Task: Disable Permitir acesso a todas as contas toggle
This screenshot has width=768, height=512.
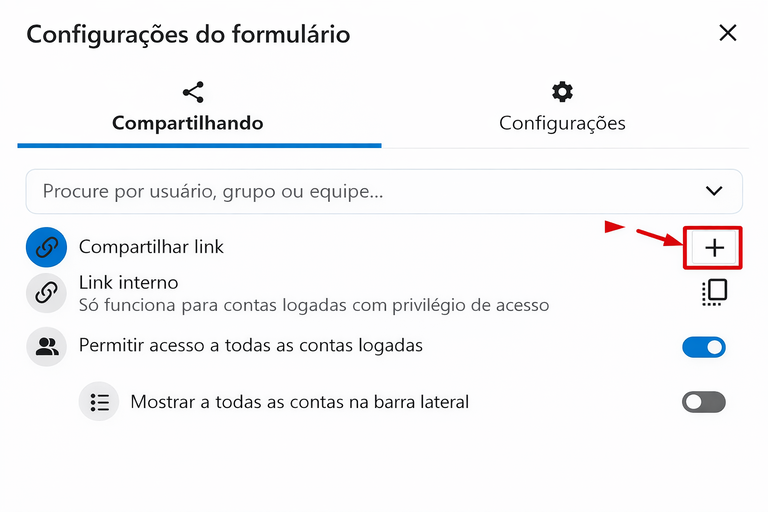Action: (x=704, y=347)
